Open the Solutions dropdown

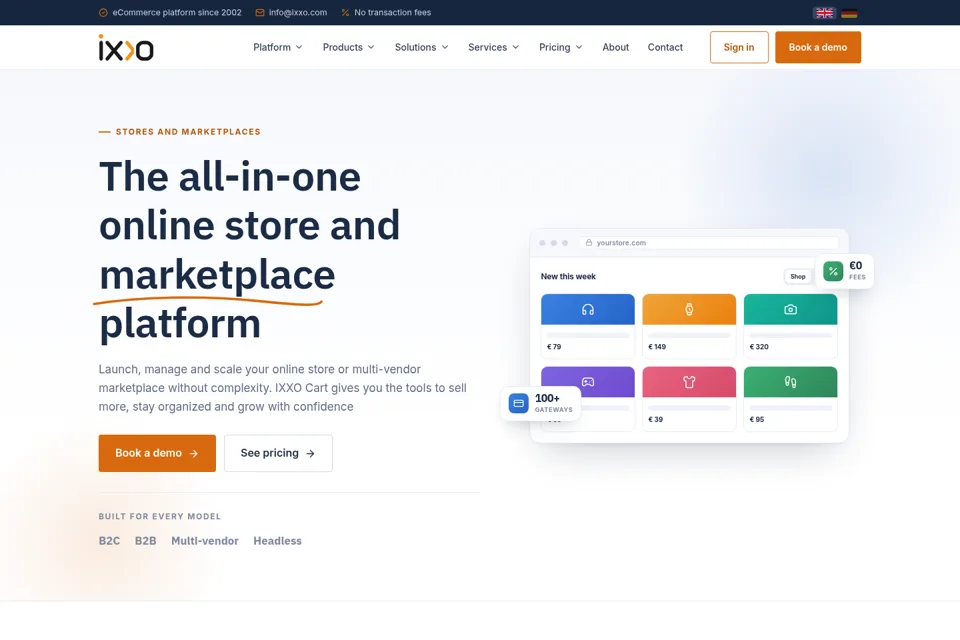[421, 47]
